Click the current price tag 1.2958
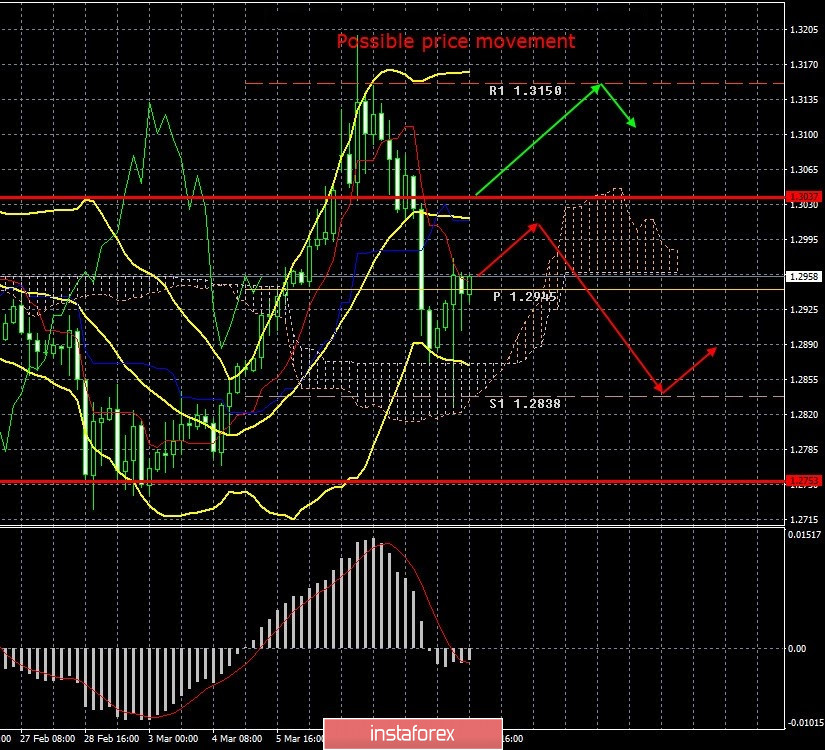 click(x=803, y=276)
